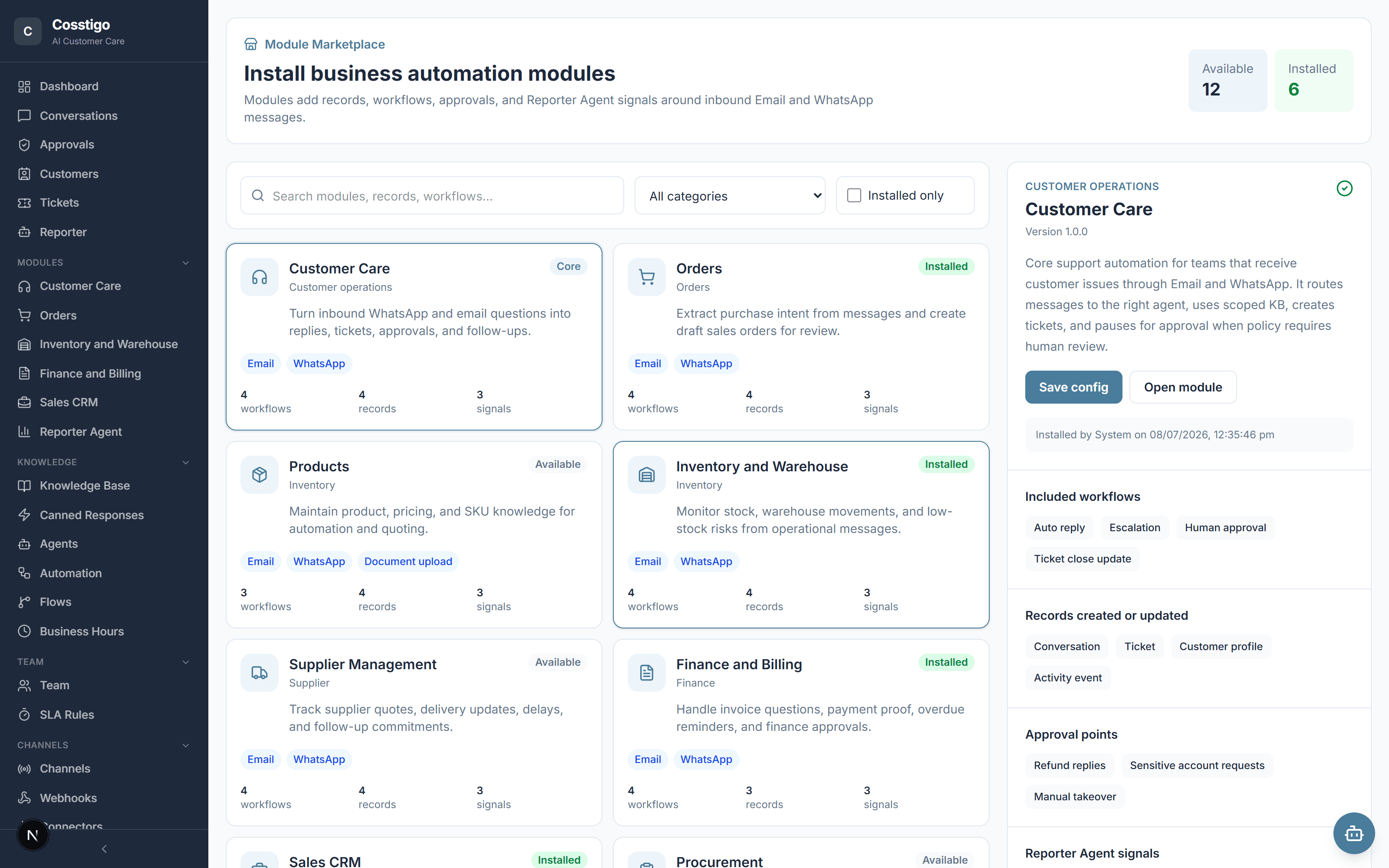Click the Refund replies approval chip
1389x868 pixels.
pyautogui.click(x=1069, y=765)
